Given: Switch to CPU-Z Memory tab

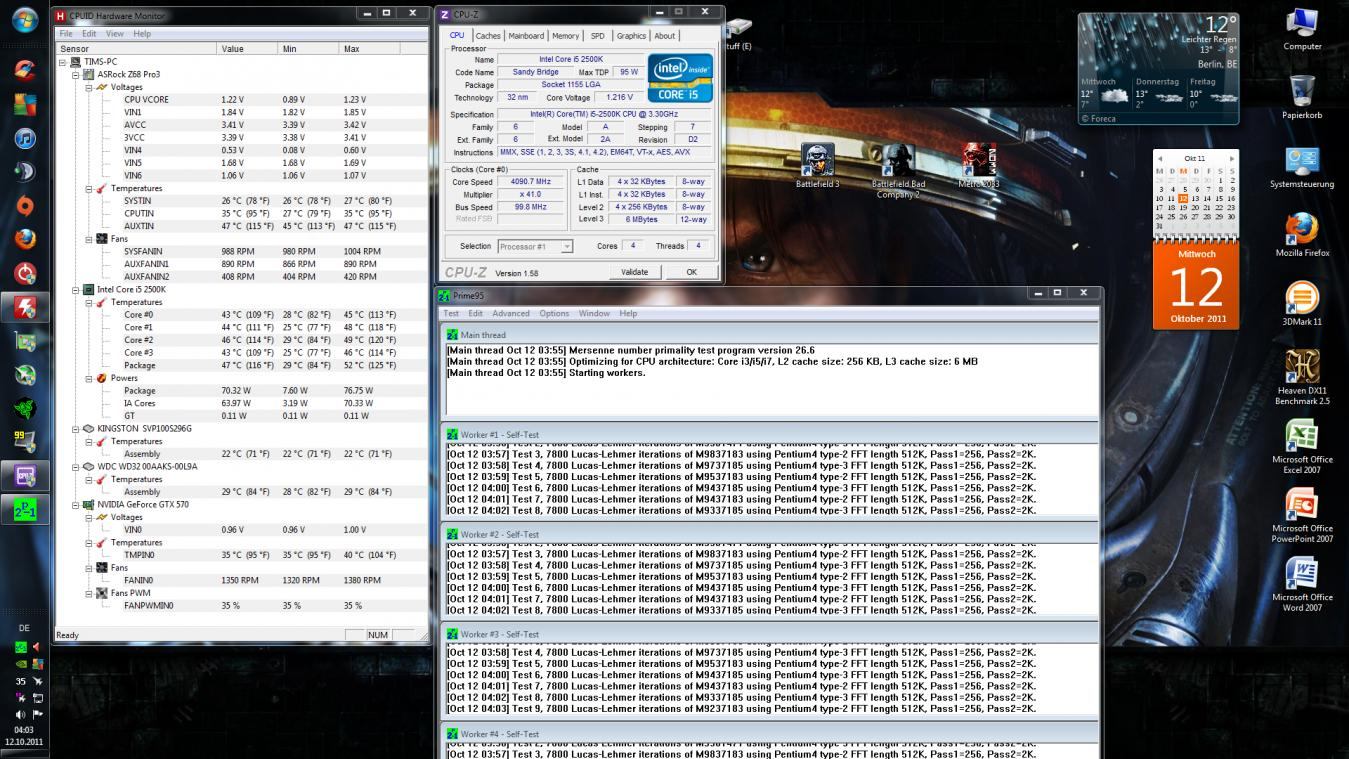Looking at the screenshot, I should pos(565,36).
